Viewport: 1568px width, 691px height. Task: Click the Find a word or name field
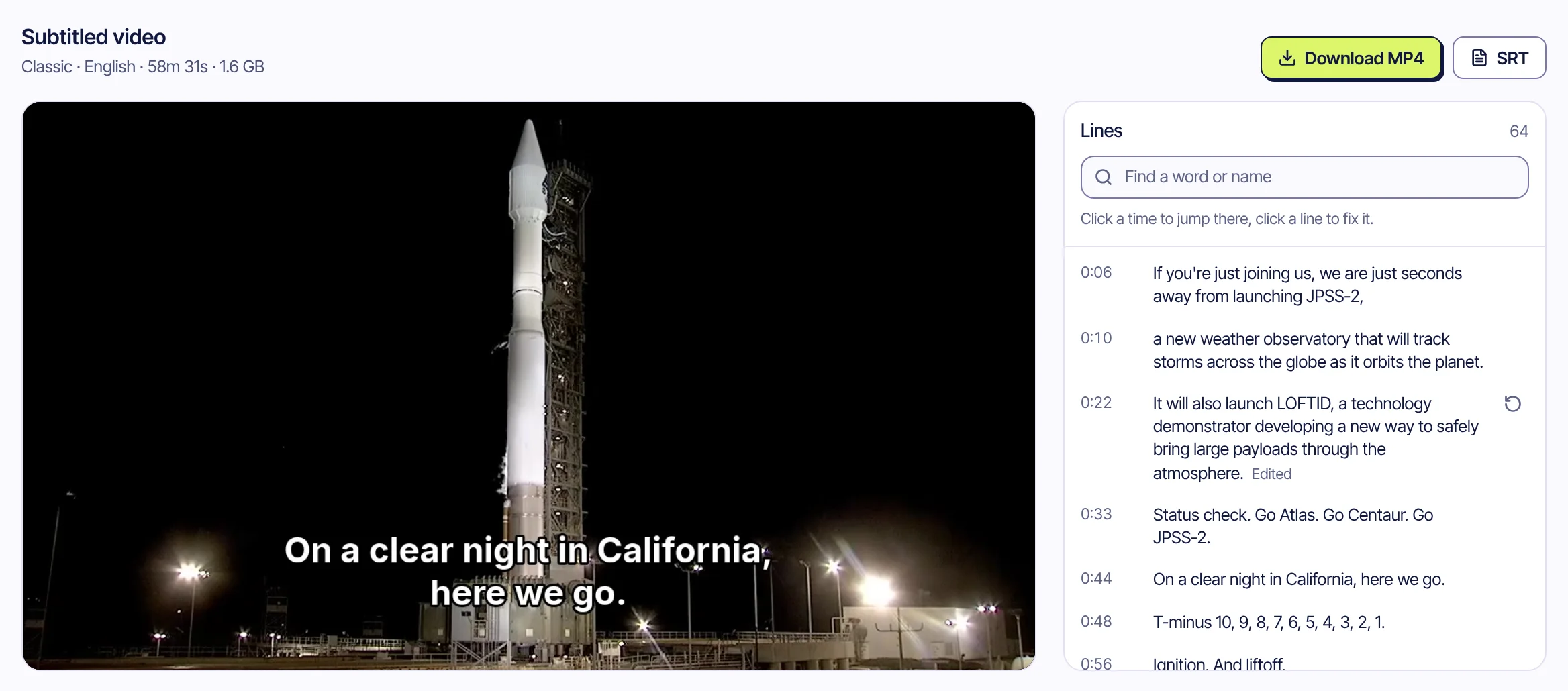1304,177
